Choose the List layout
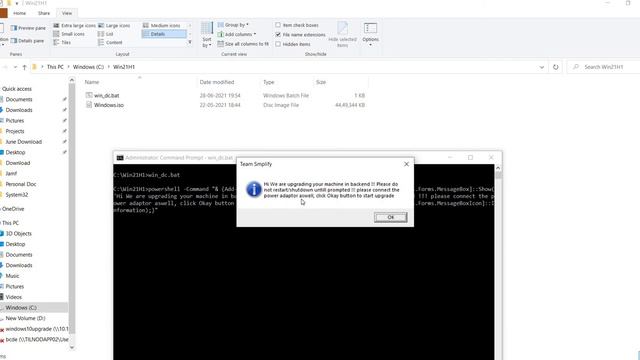 pyautogui.click(x=106, y=34)
